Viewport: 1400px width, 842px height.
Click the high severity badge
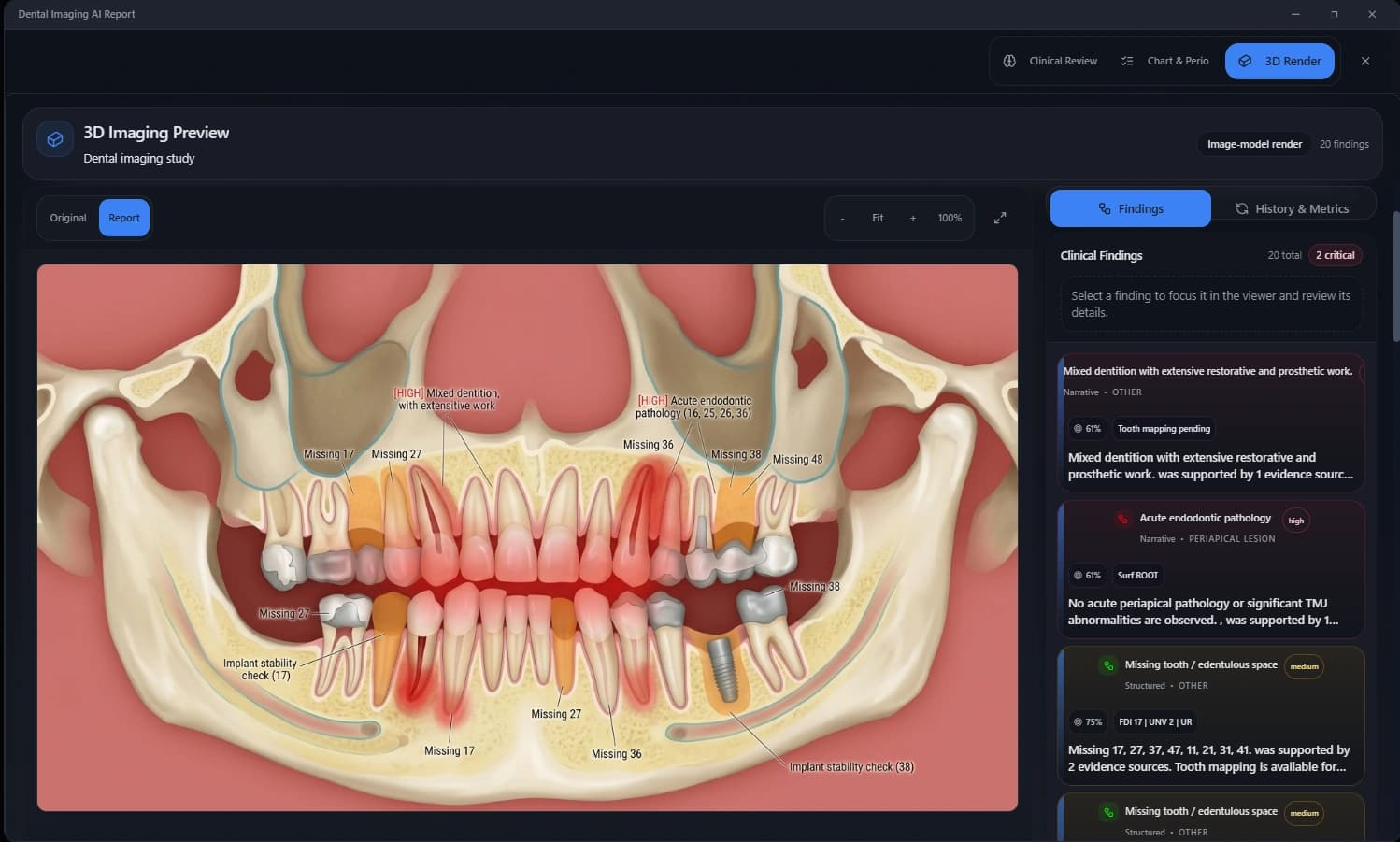pos(1296,521)
